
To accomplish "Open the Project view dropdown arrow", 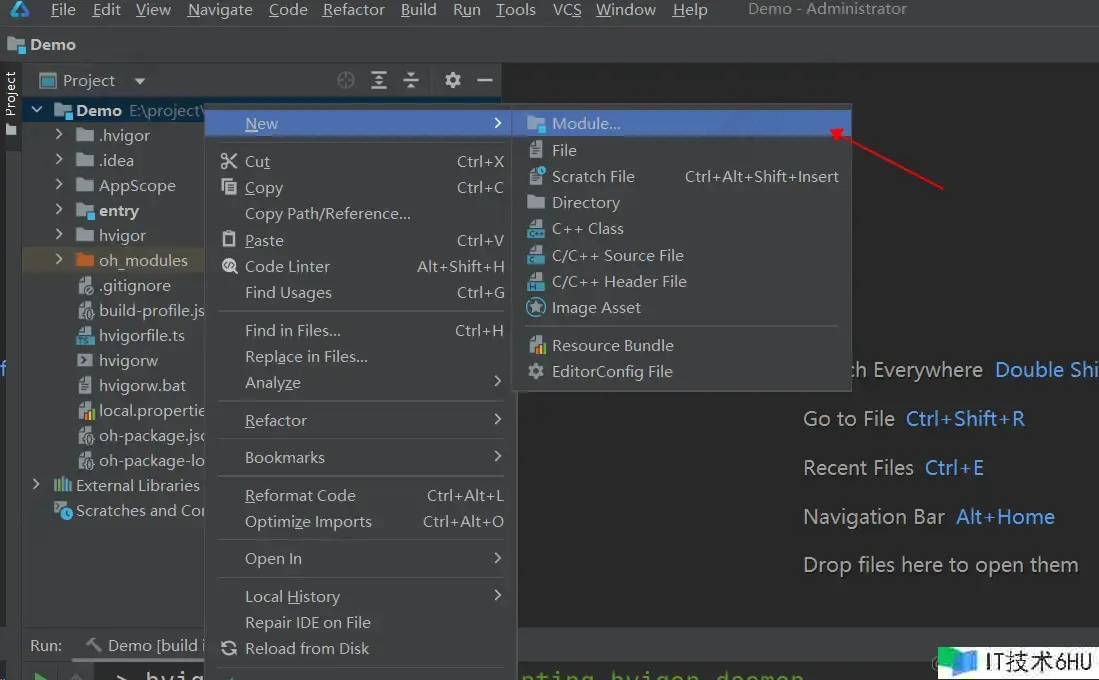I will [x=140, y=81].
